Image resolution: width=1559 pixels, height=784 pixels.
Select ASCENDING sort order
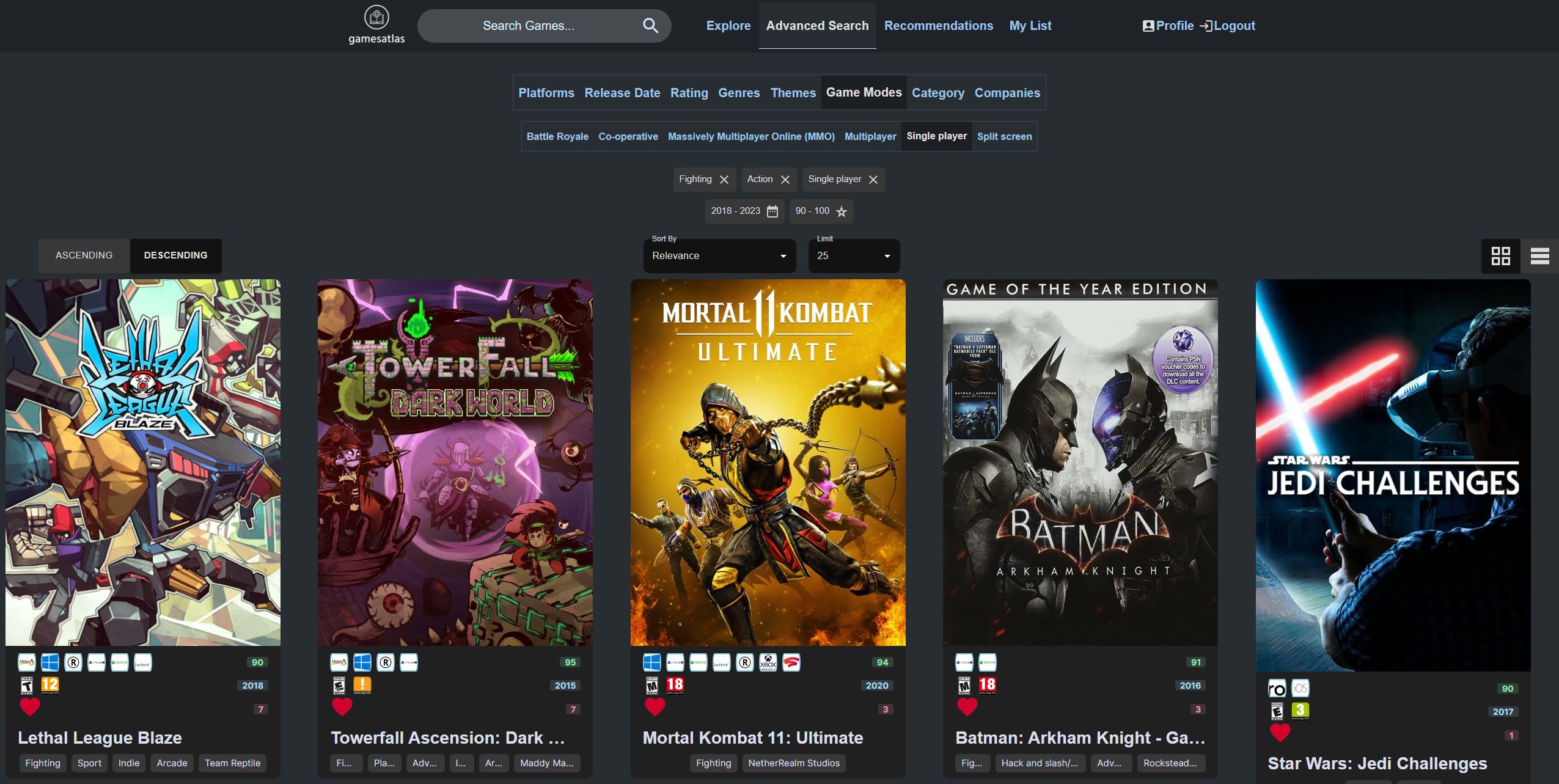[84, 255]
